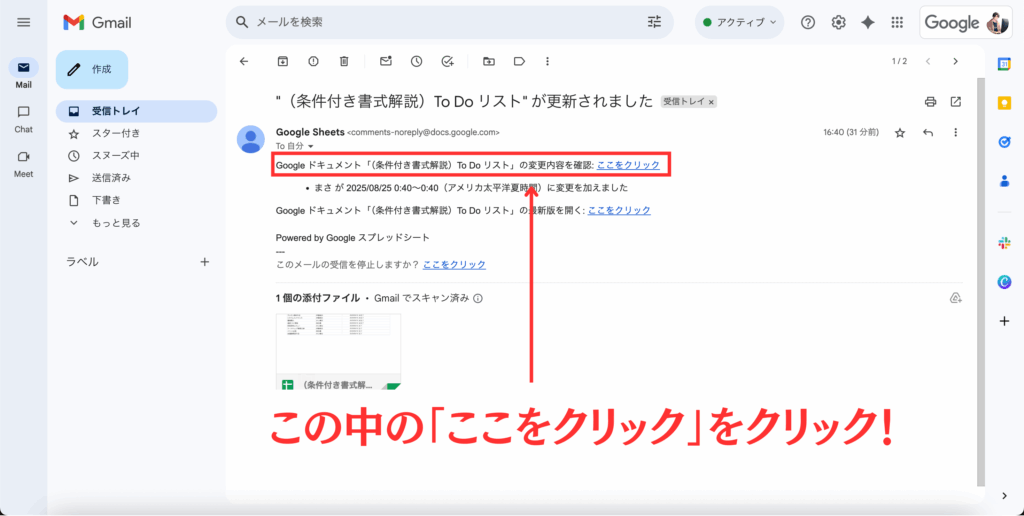Viewport: 1024px width, 516px height.
Task: Mark email as unread
Action: (385, 61)
